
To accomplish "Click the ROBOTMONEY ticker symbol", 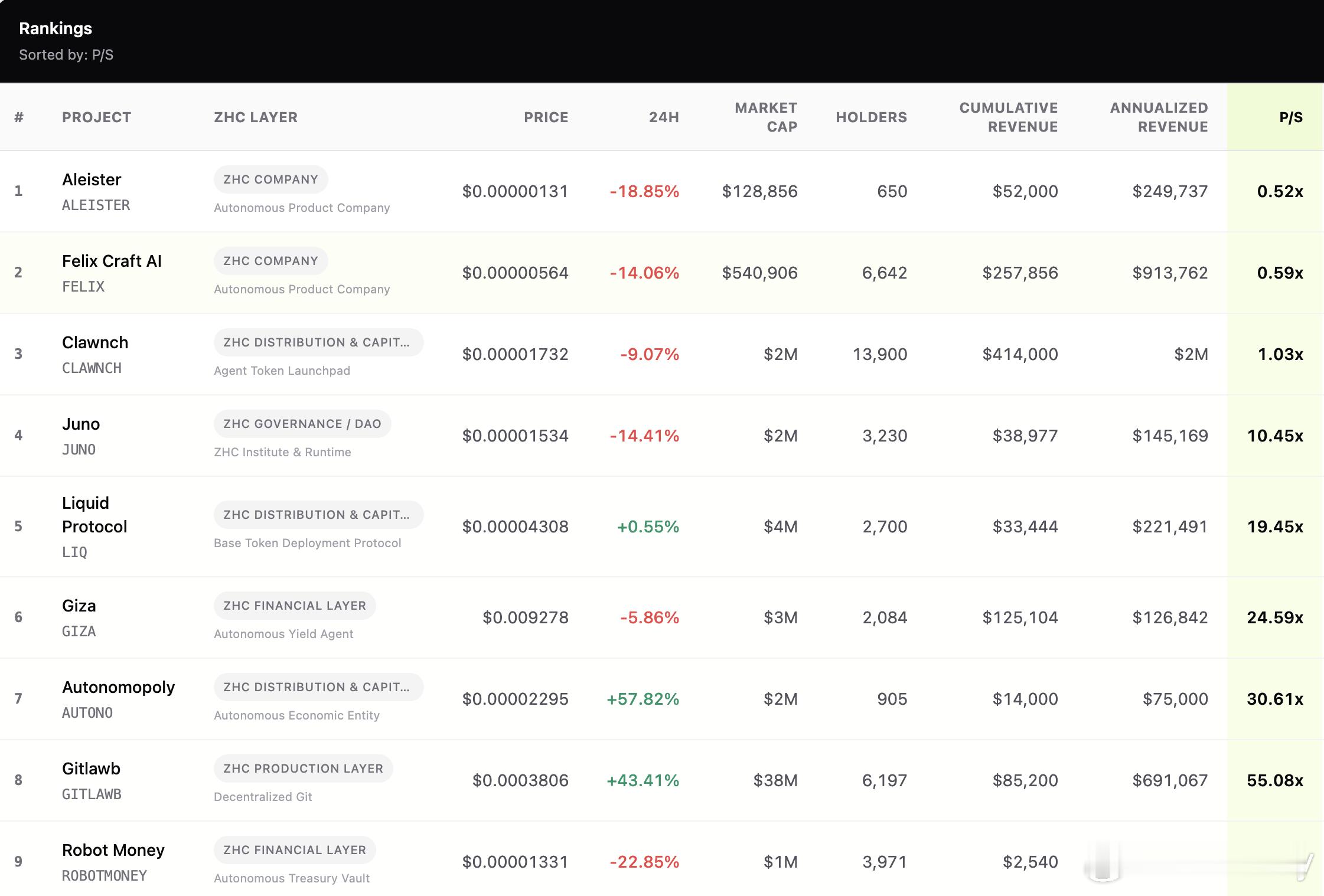I will pyautogui.click(x=105, y=876).
